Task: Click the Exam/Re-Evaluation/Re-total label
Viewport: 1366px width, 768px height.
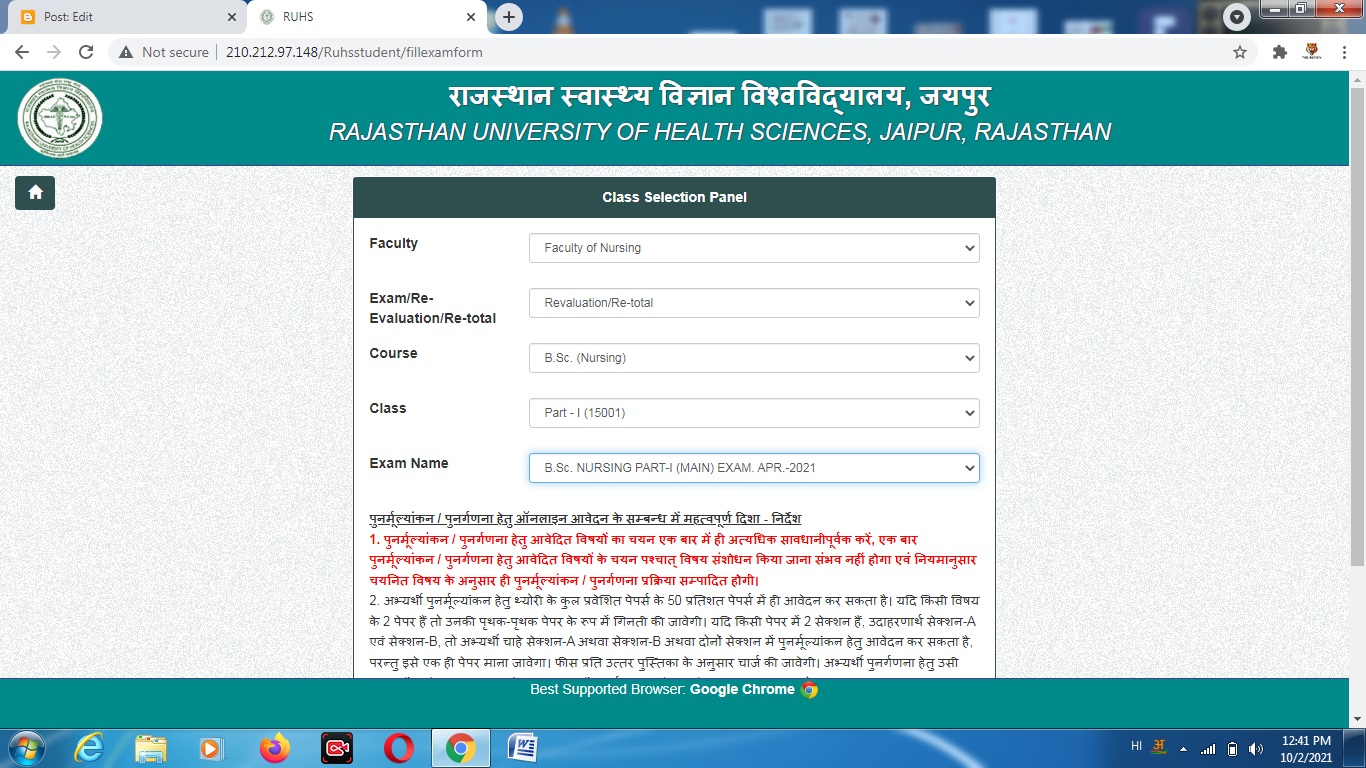Action: point(433,308)
